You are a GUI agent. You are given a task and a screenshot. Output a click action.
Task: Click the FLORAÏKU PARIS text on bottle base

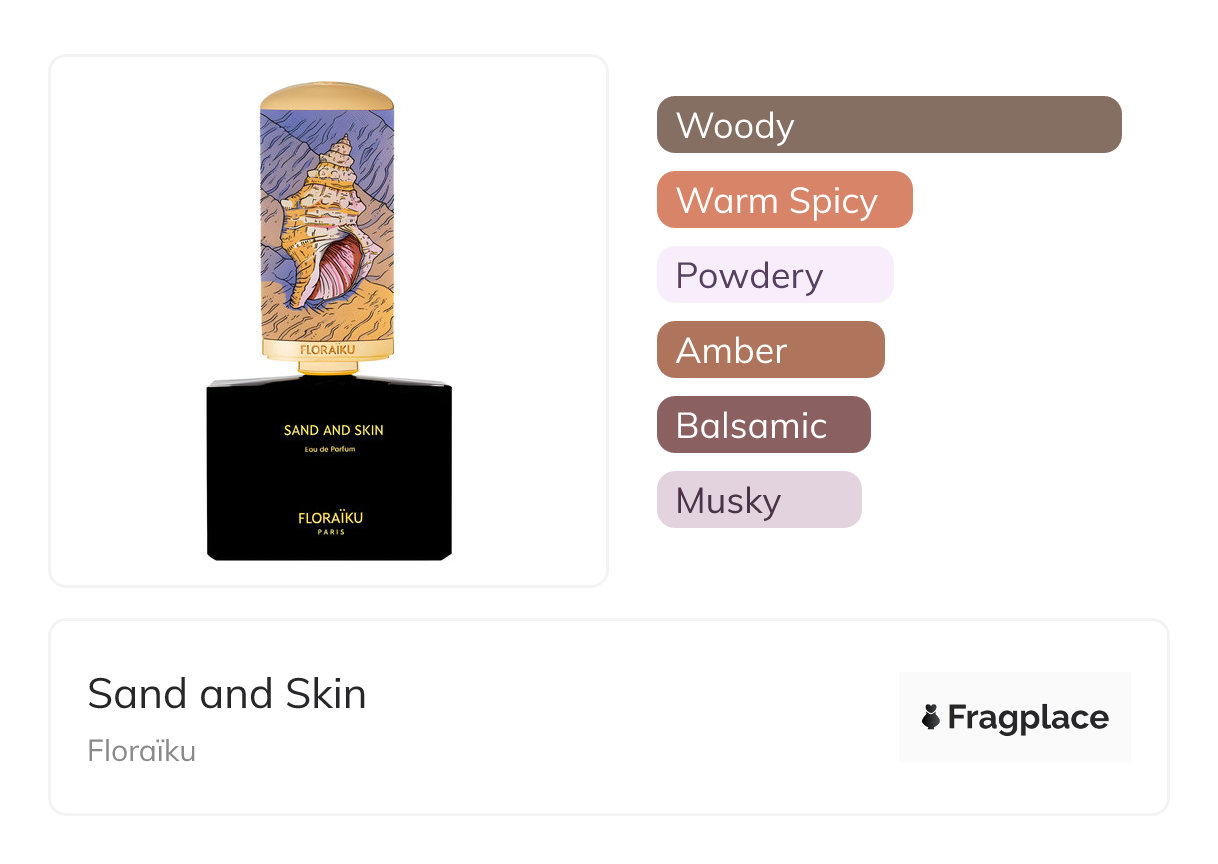click(x=330, y=522)
